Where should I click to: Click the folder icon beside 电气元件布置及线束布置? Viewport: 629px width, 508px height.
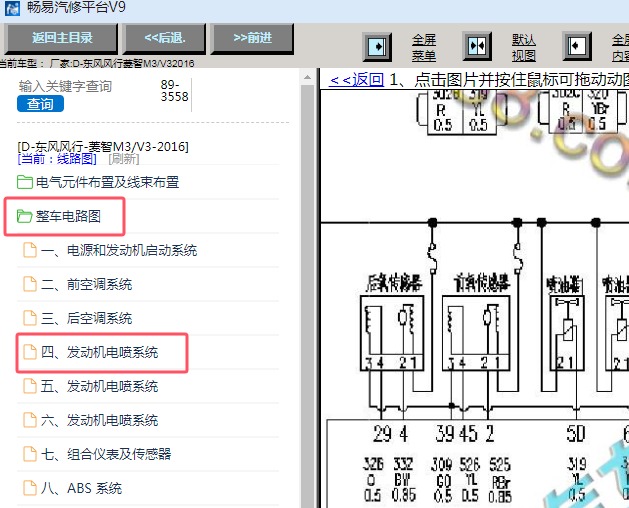(x=25, y=182)
